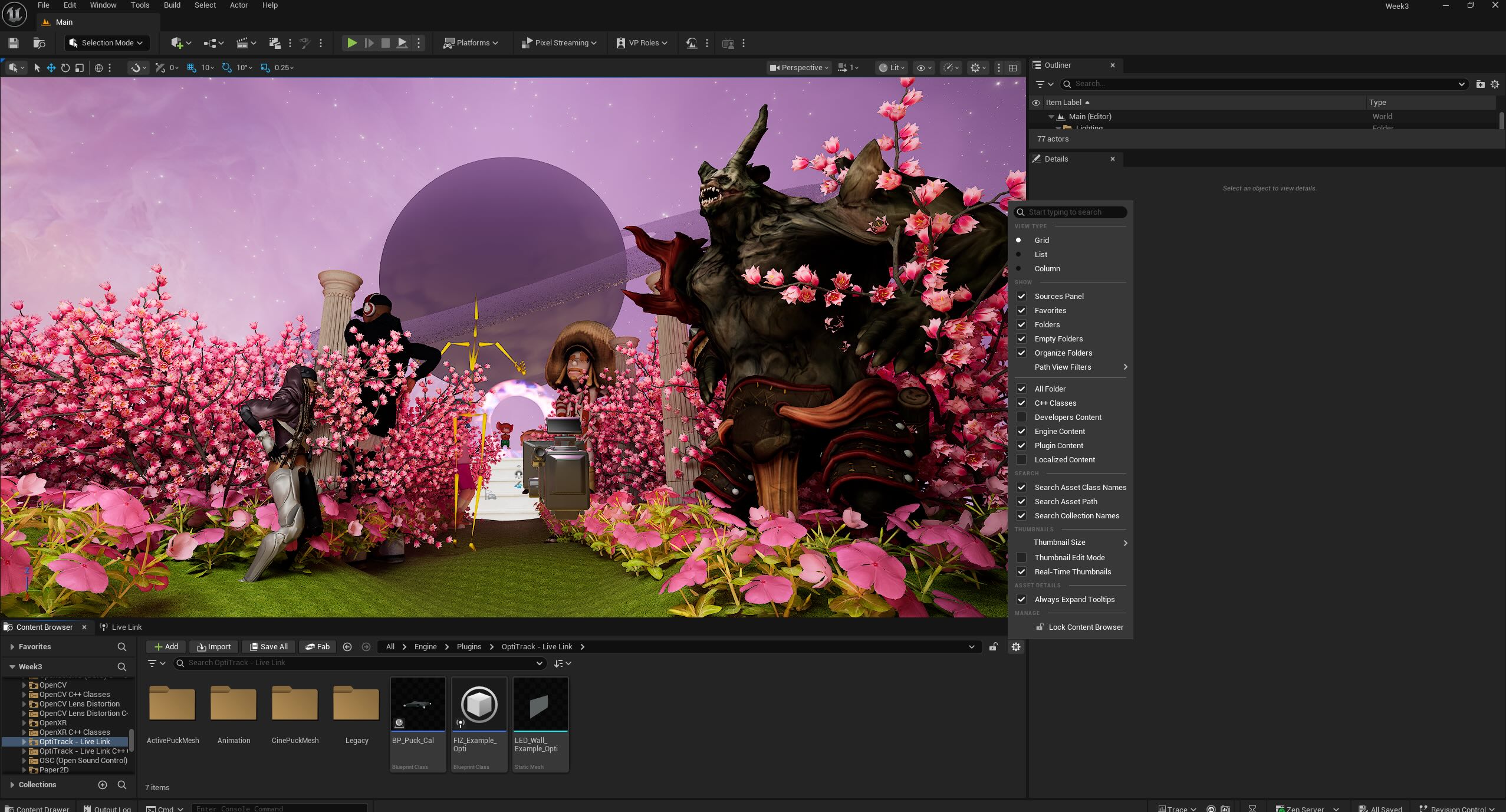
Task: Open the Selection Mode dropdown
Action: tap(107, 42)
